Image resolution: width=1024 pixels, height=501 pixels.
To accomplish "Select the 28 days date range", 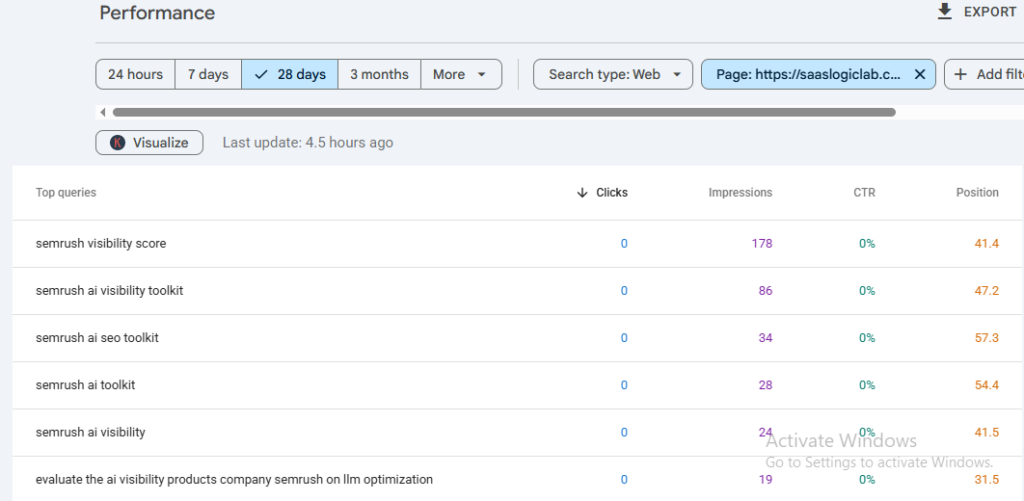I will [290, 74].
